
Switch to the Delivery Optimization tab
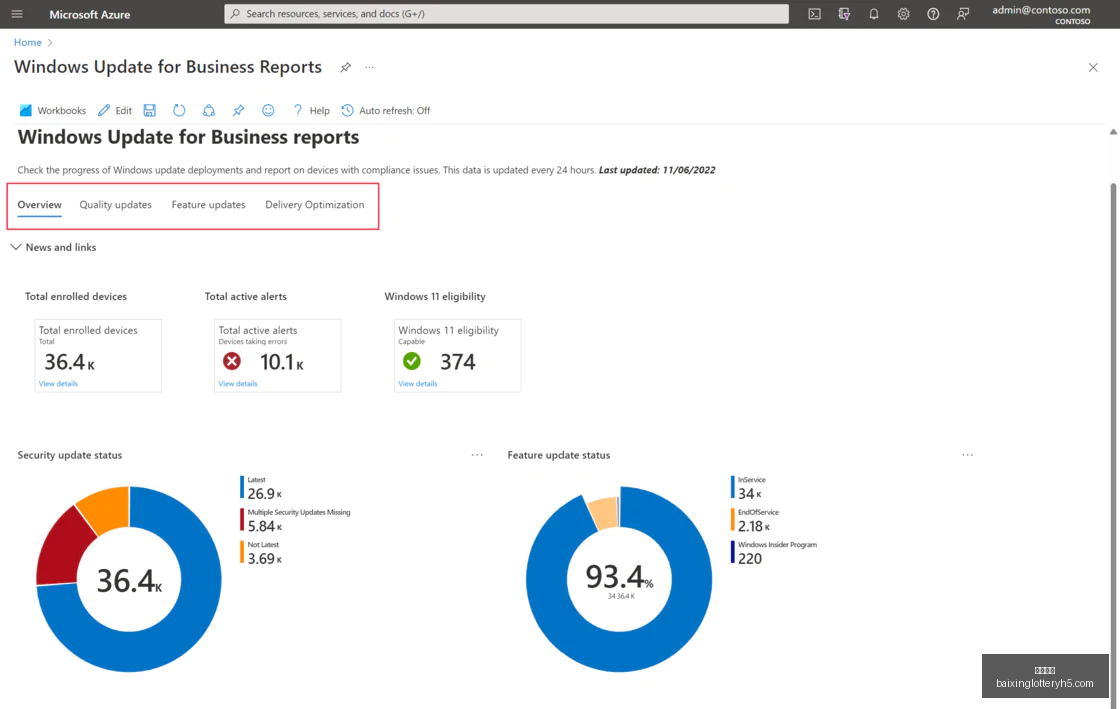pos(315,204)
